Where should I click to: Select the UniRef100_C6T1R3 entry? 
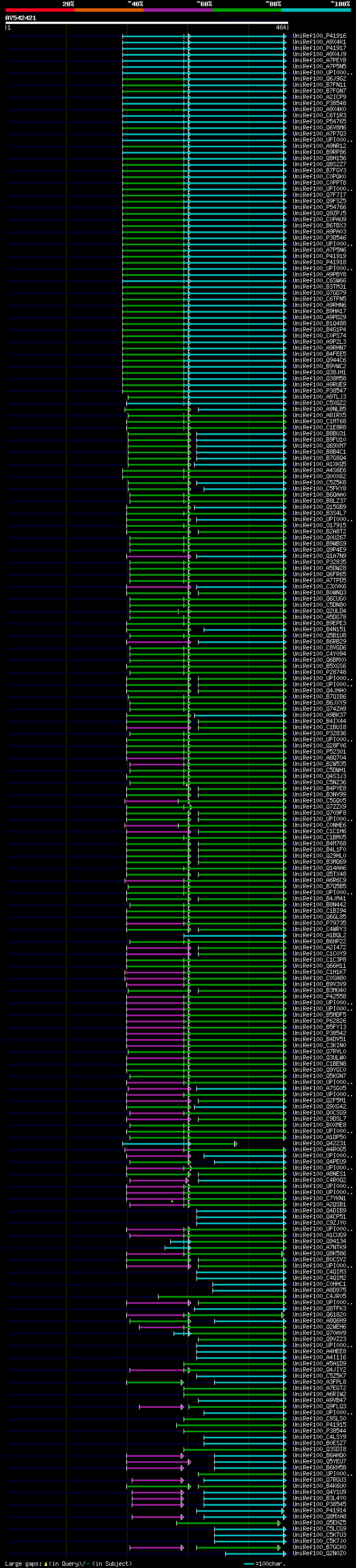click(319, 115)
